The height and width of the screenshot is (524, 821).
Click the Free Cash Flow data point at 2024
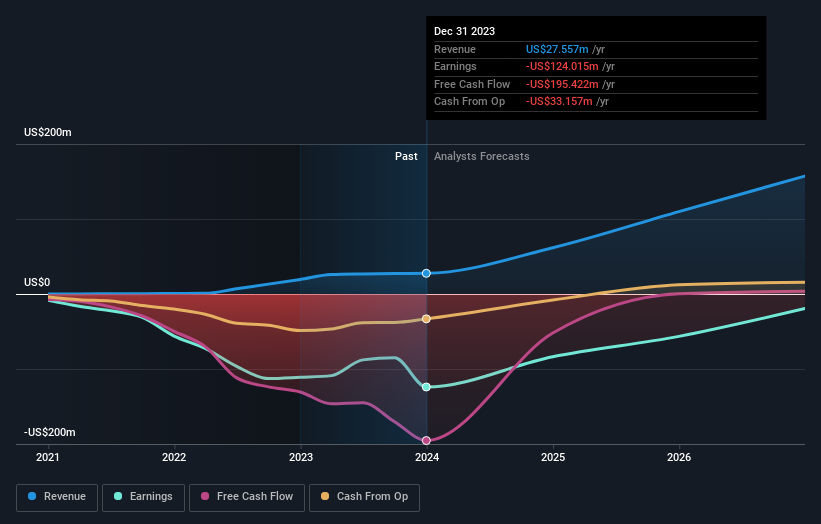pyautogui.click(x=426, y=440)
